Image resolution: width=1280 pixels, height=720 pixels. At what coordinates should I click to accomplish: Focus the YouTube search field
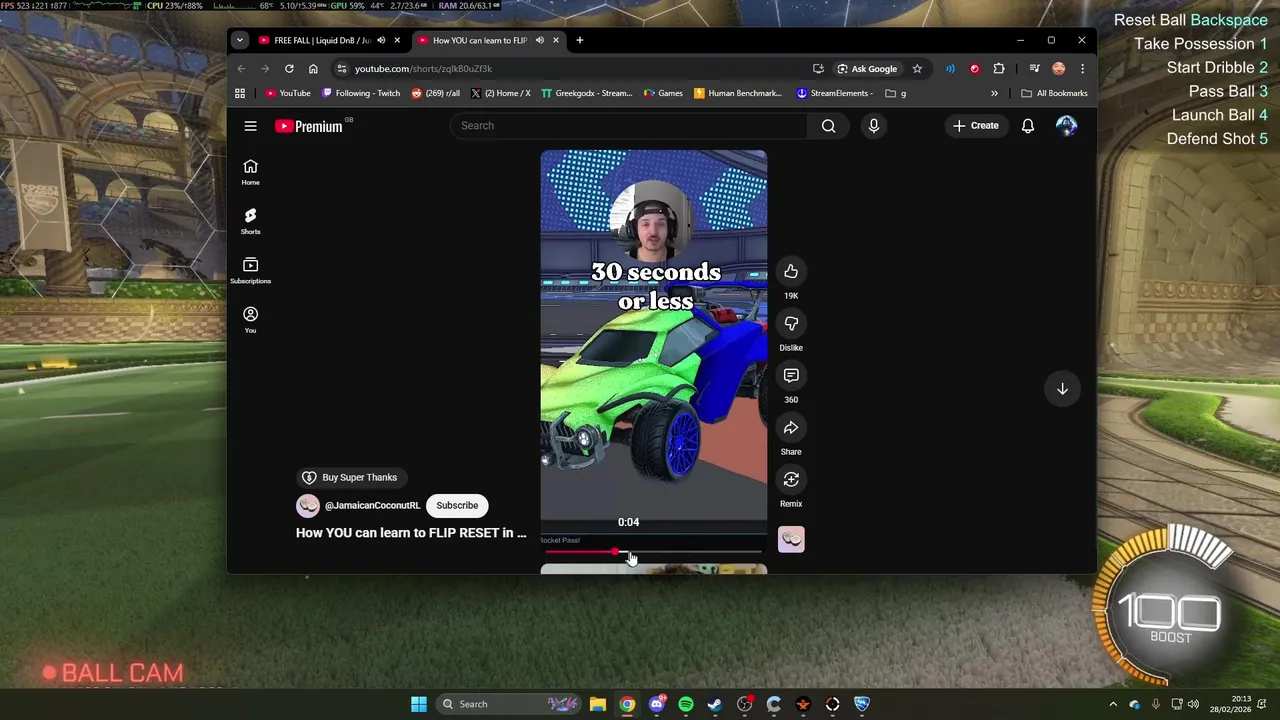pyautogui.click(x=629, y=126)
